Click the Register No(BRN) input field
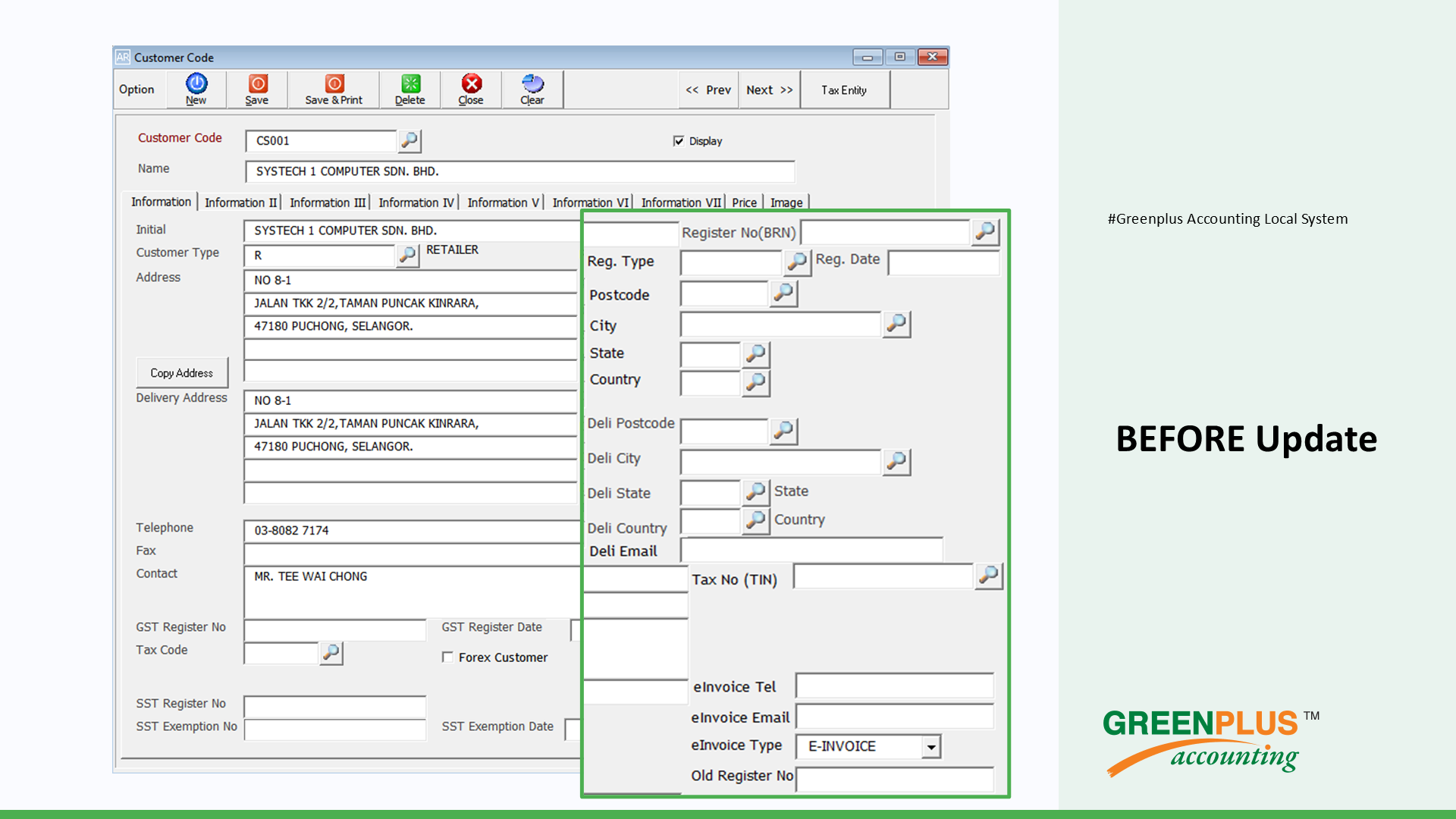The image size is (1456, 819). click(885, 232)
